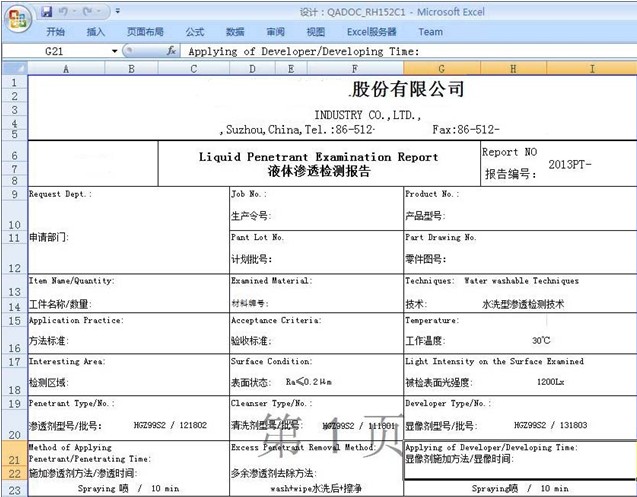Click the Team ribbon tab
Screen dimensions: 637x497
point(430,32)
